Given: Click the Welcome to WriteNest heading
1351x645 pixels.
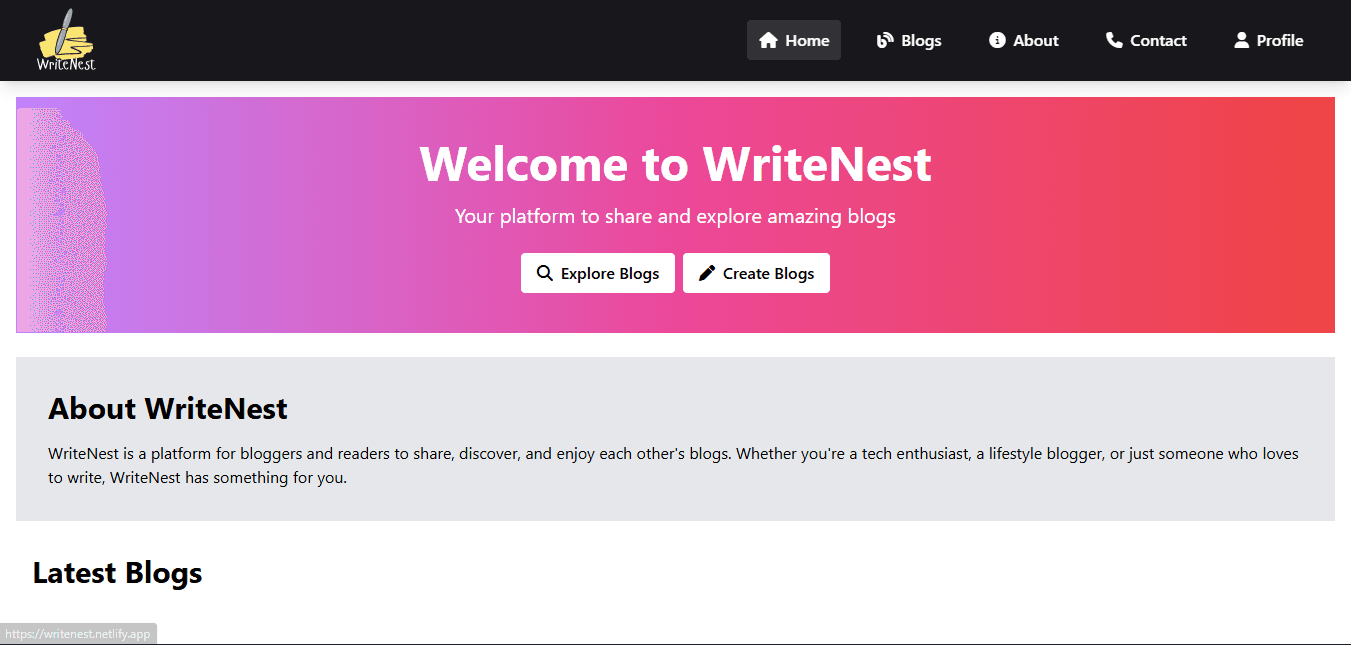Looking at the screenshot, I should coord(675,164).
